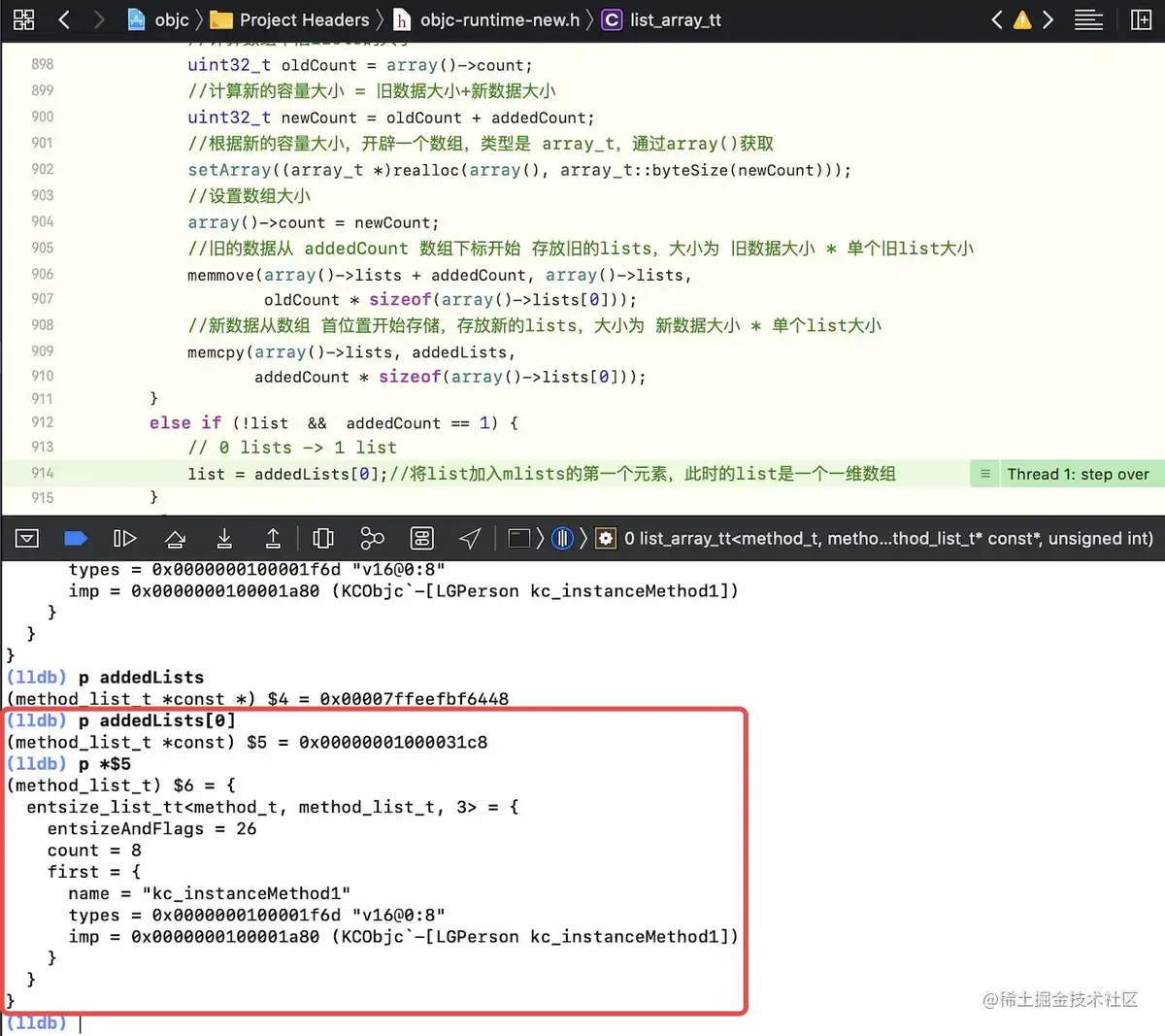1165x1036 pixels.
Task: Click 'entsizeAndFlags = 26' output
Action: coord(152,829)
